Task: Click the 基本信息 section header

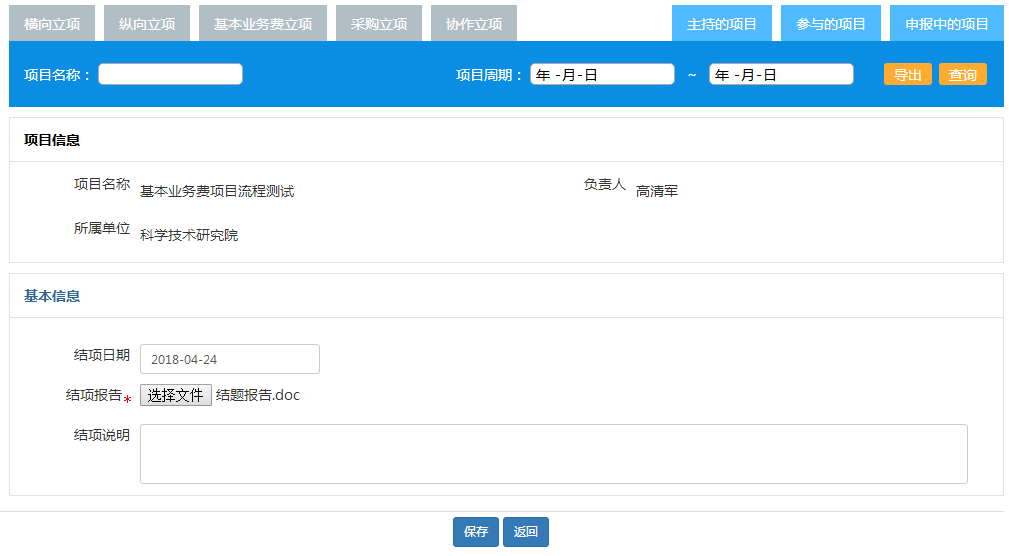Action: coord(52,296)
